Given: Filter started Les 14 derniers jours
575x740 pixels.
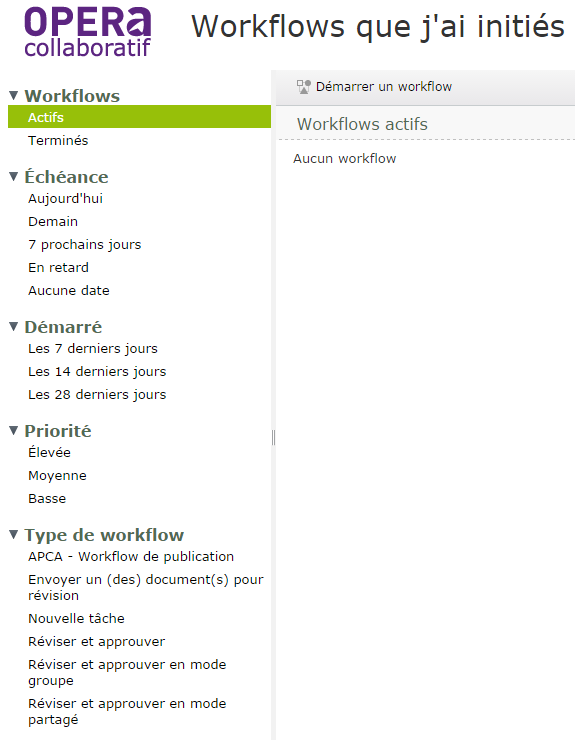Looking at the screenshot, I should click(x=97, y=371).
